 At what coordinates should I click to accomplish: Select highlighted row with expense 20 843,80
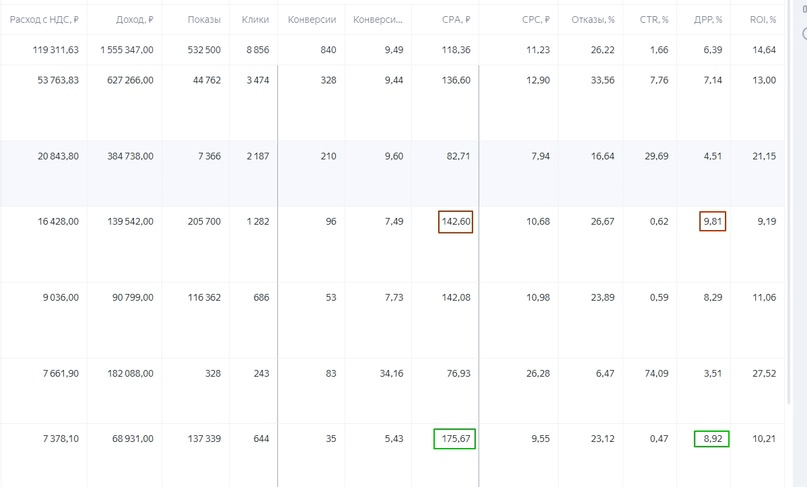pyautogui.click(x=392, y=173)
